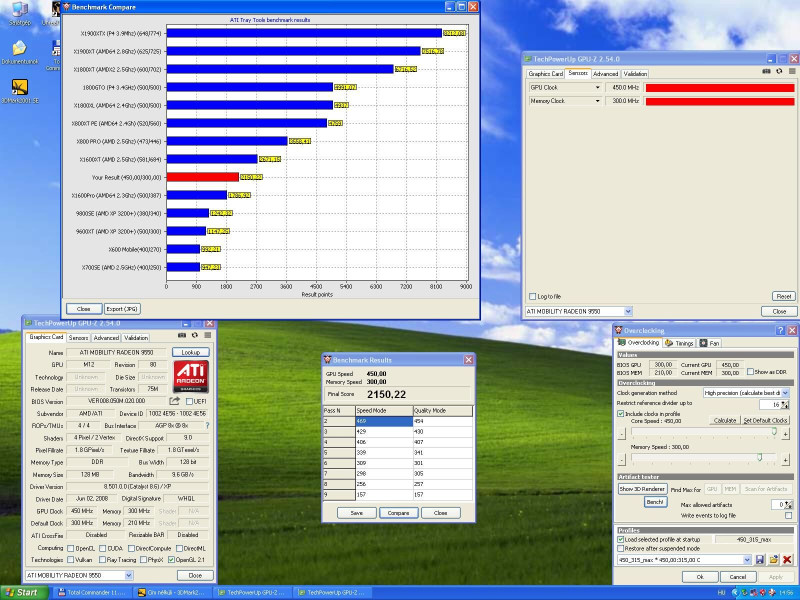Click help question mark on Overclocking title bar

coord(781,331)
